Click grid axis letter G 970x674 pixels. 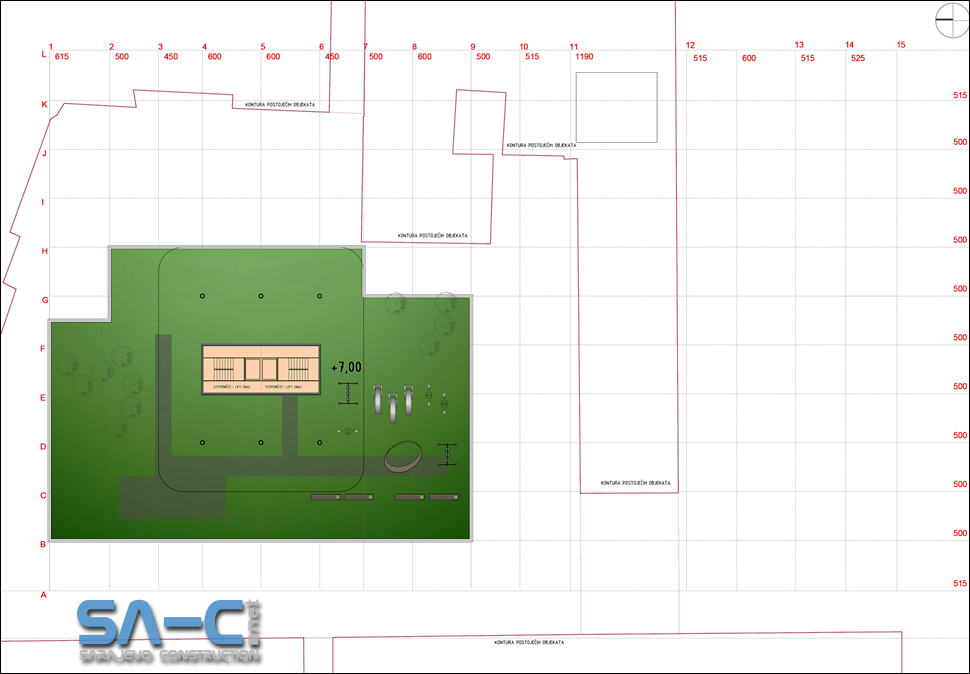(x=45, y=300)
